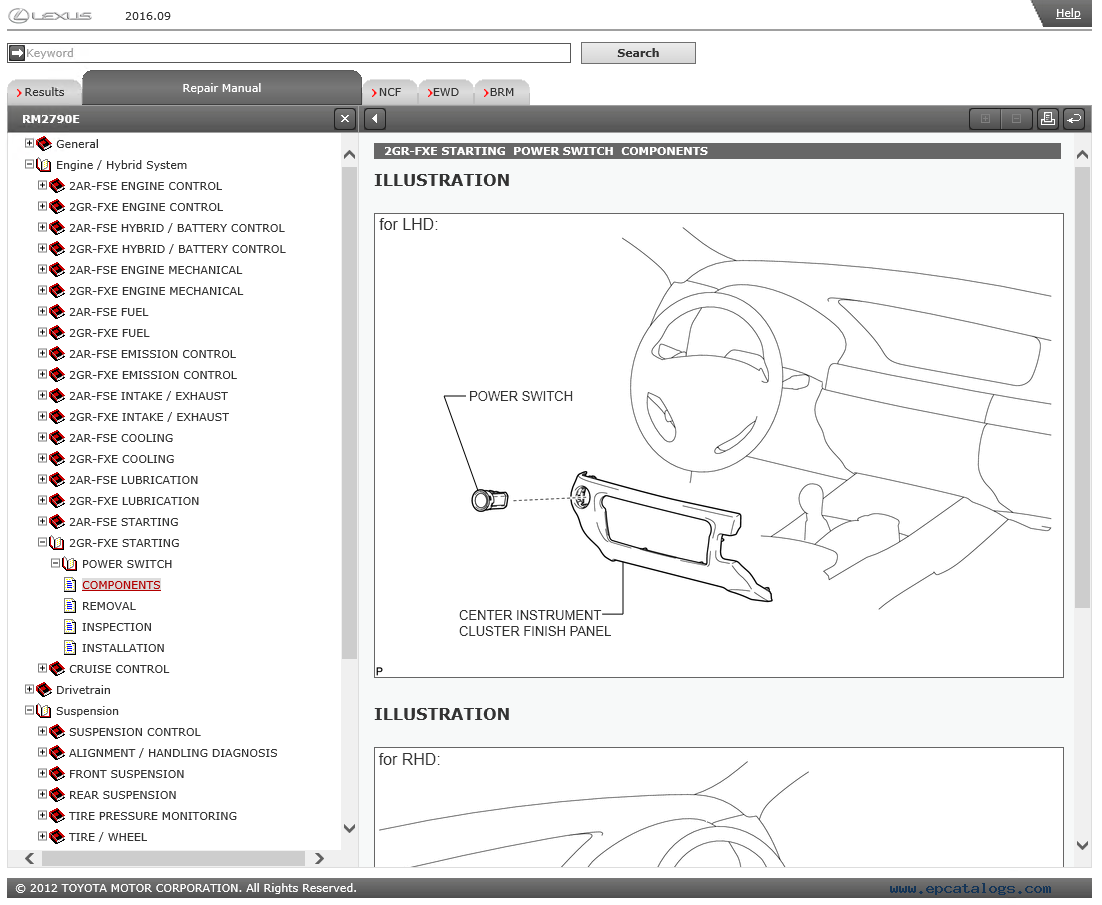Click the arrow icon beside Keyword field

pyautogui.click(x=17, y=53)
